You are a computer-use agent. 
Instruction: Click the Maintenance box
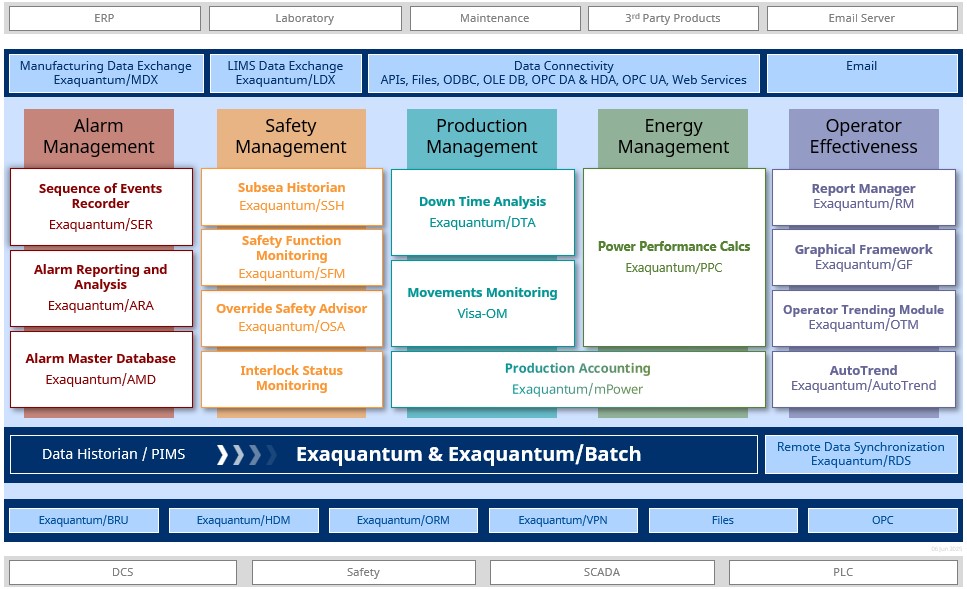tap(495, 19)
